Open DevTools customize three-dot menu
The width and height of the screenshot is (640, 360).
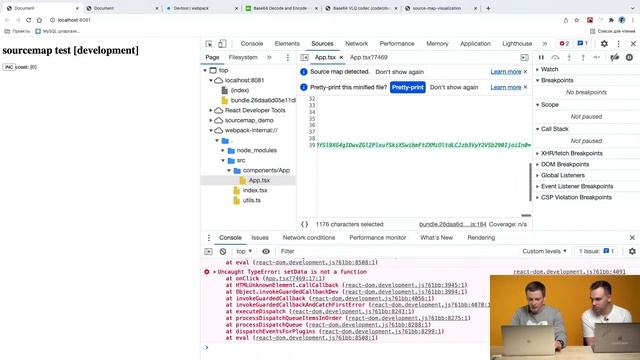618,44
